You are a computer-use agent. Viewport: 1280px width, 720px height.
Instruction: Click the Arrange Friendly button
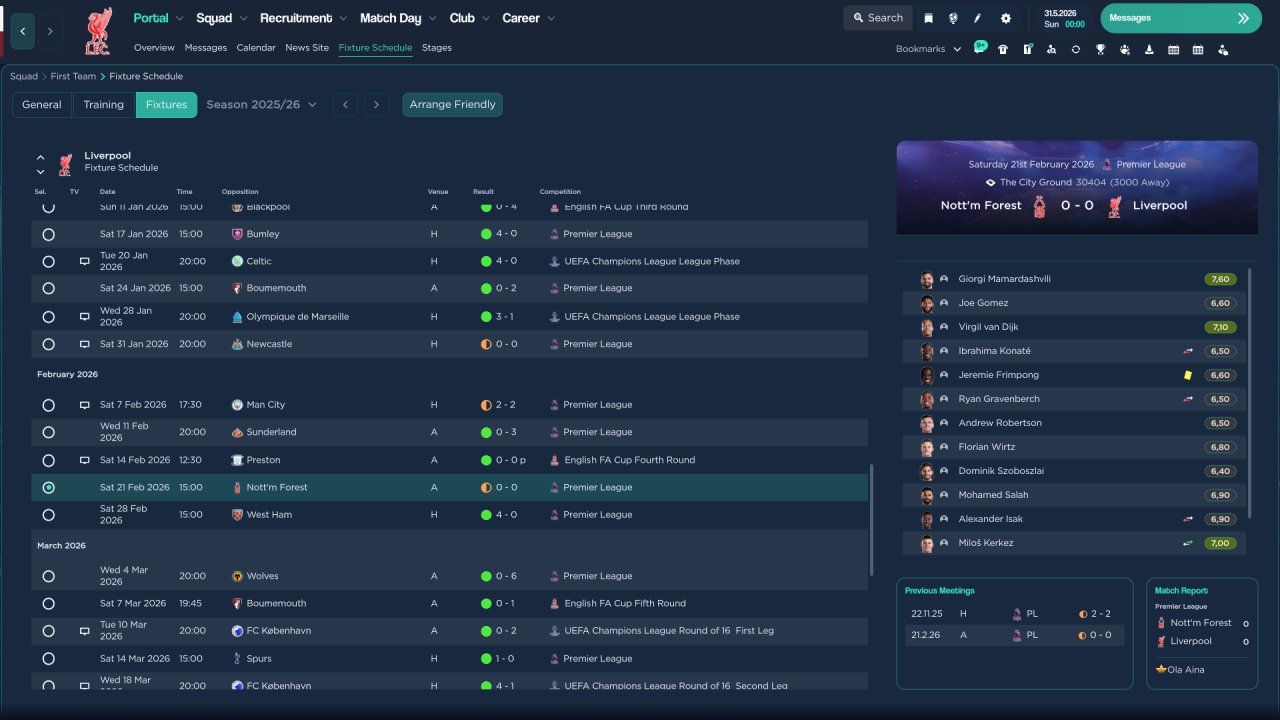click(452, 104)
